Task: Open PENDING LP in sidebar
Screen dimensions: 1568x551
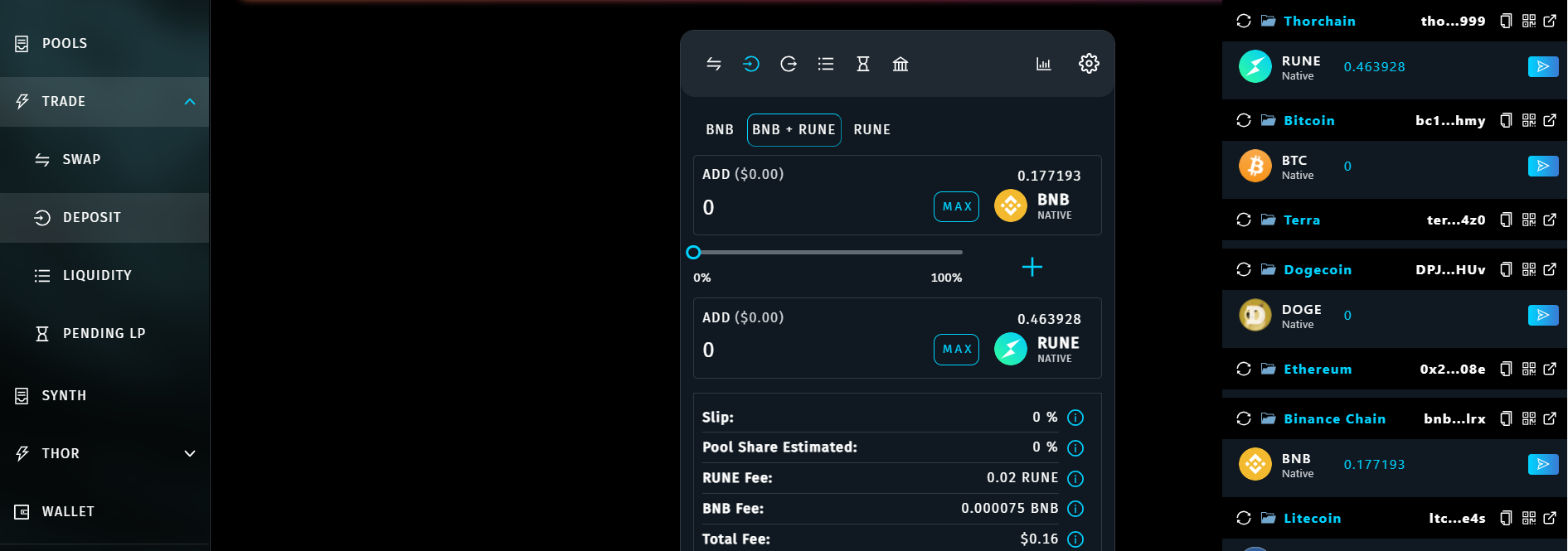Action: click(104, 333)
